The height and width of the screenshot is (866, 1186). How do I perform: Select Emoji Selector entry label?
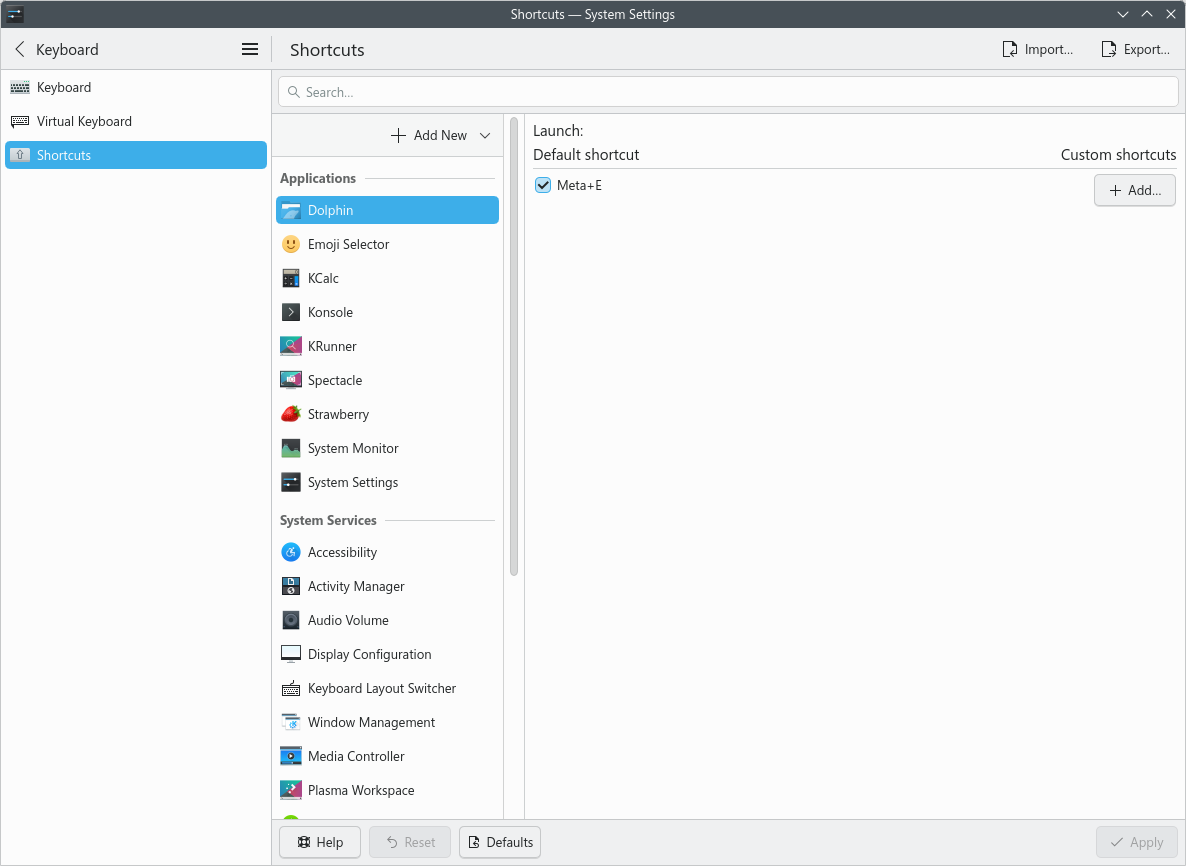coord(348,244)
